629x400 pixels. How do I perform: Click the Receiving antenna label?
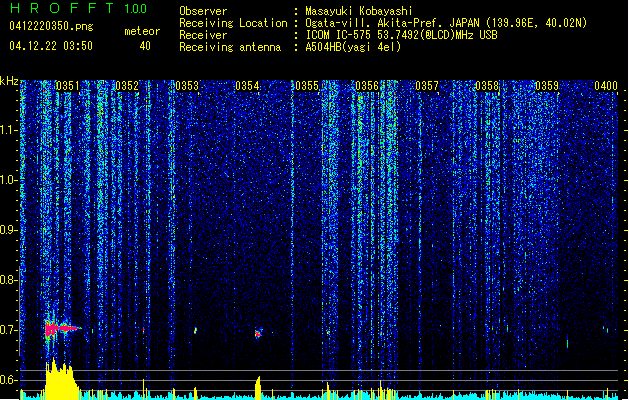(x=230, y=47)
